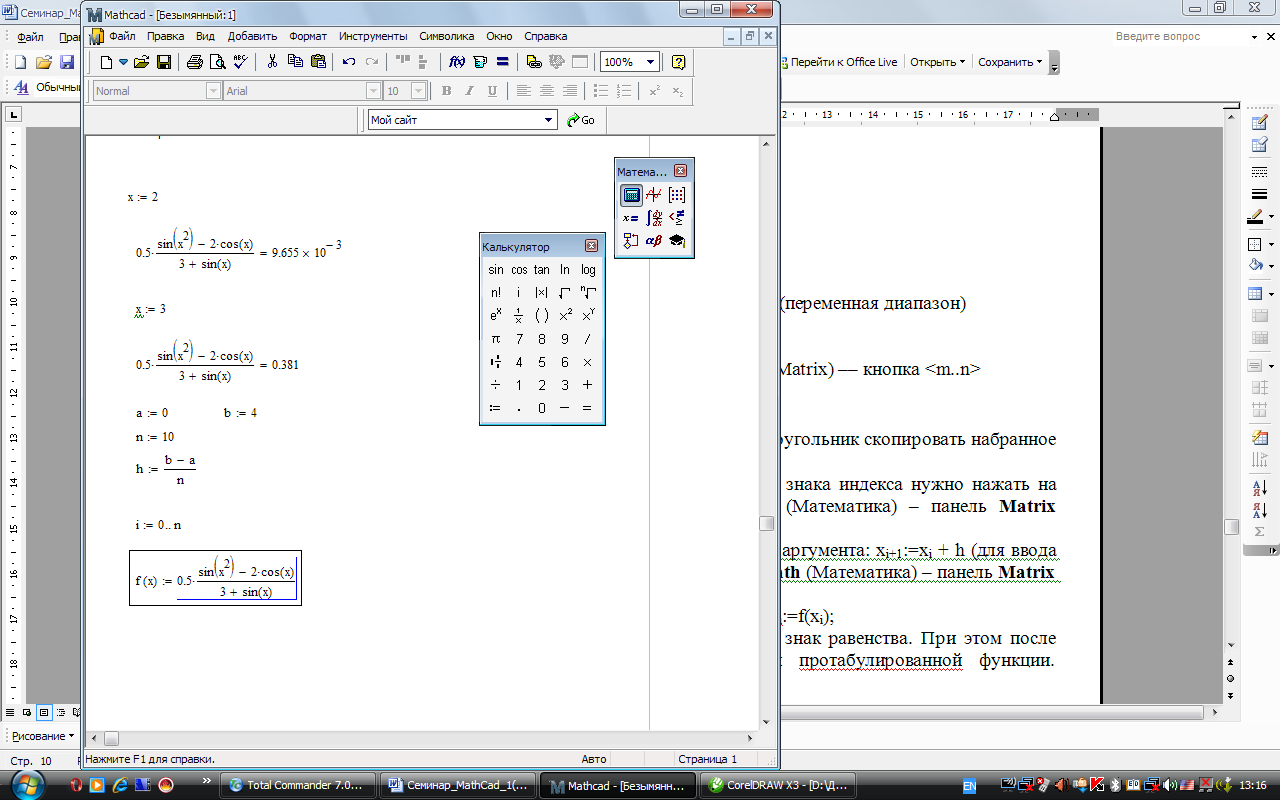Toggle the Calculator toolbar button in the Math panel
Image resolution: width=1280 pixels, height=800 pixels.
631,195
